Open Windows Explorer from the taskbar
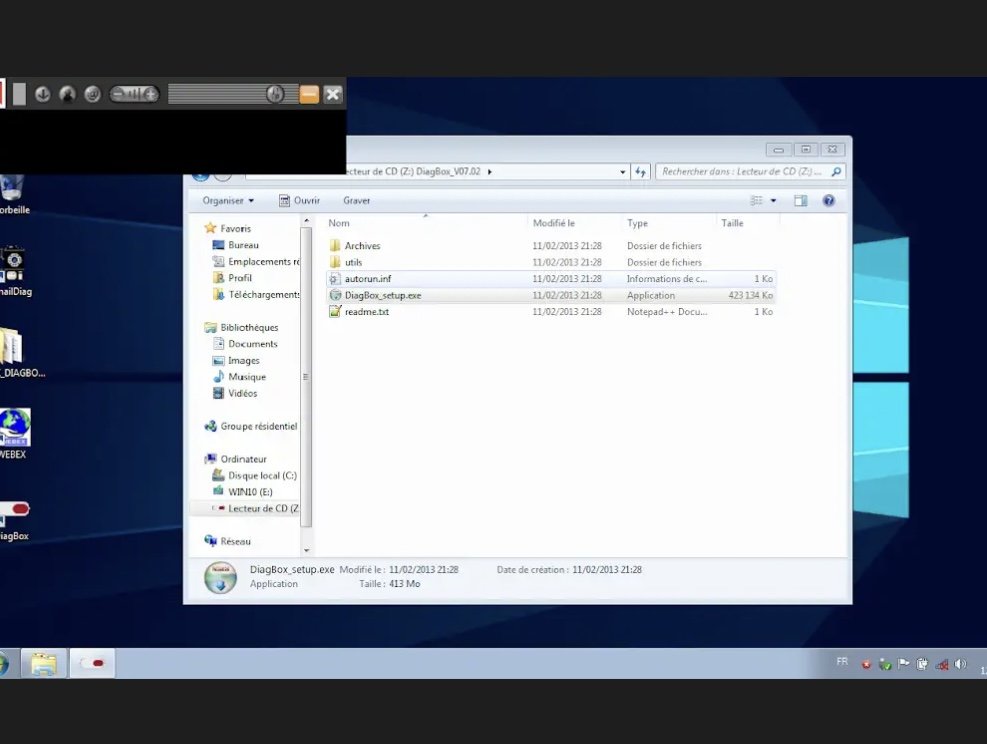The width and height of the screenshot is (987, 744). pos(43,663)
